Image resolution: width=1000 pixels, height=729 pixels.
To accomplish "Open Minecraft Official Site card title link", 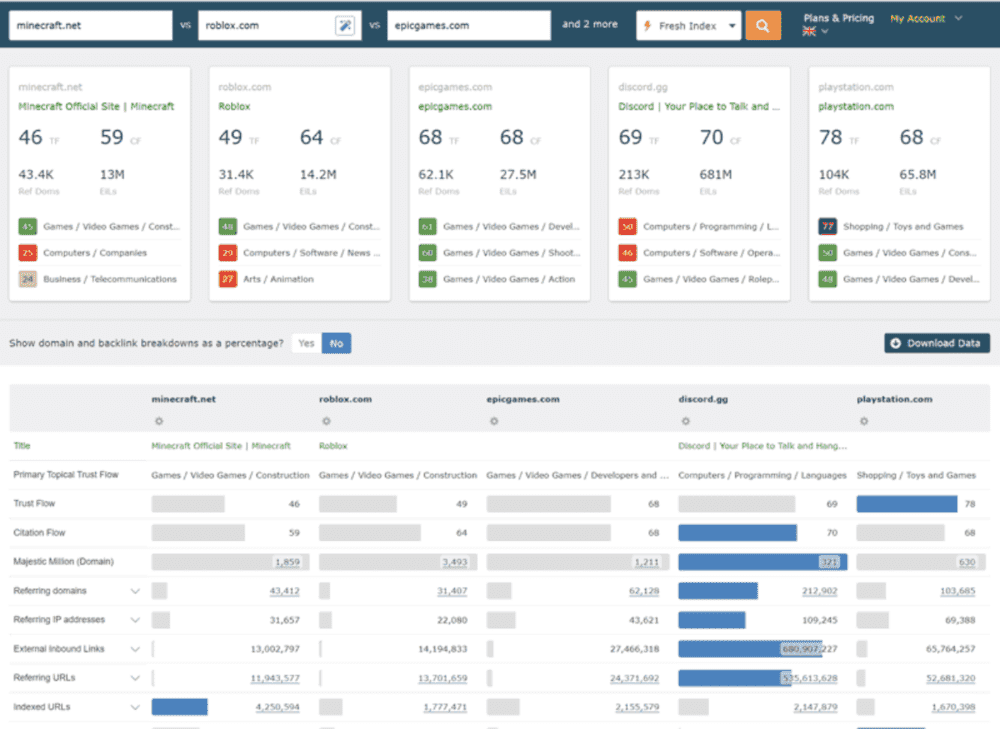I will coord(96,107).
